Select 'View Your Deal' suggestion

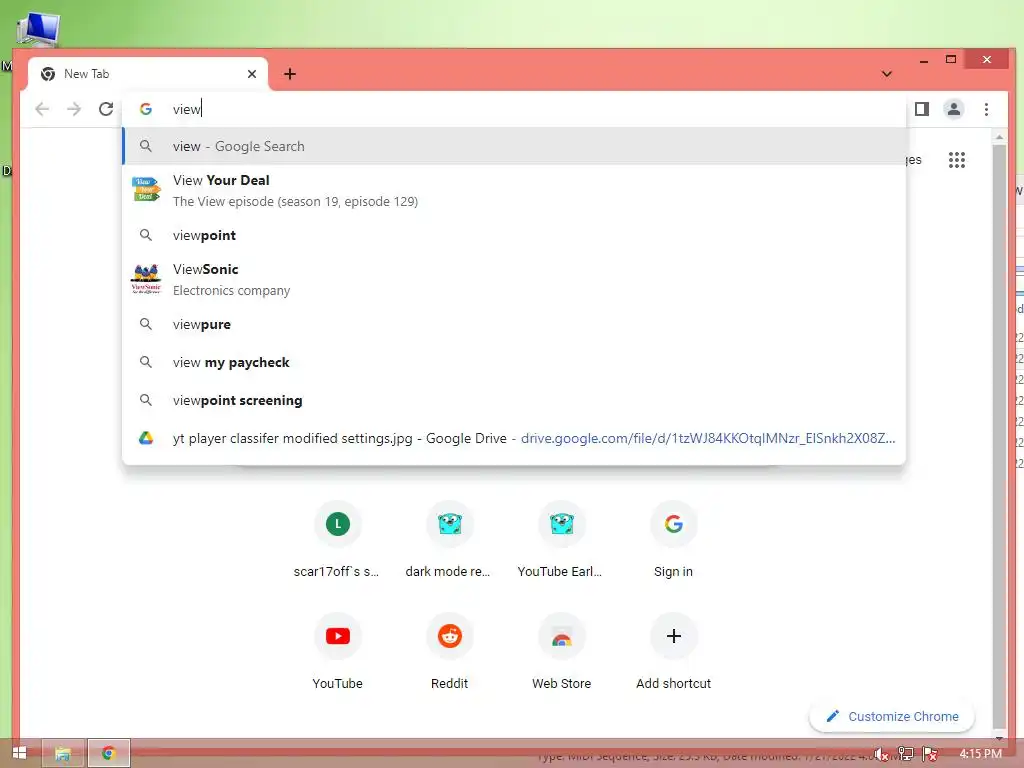pos(514,190)
